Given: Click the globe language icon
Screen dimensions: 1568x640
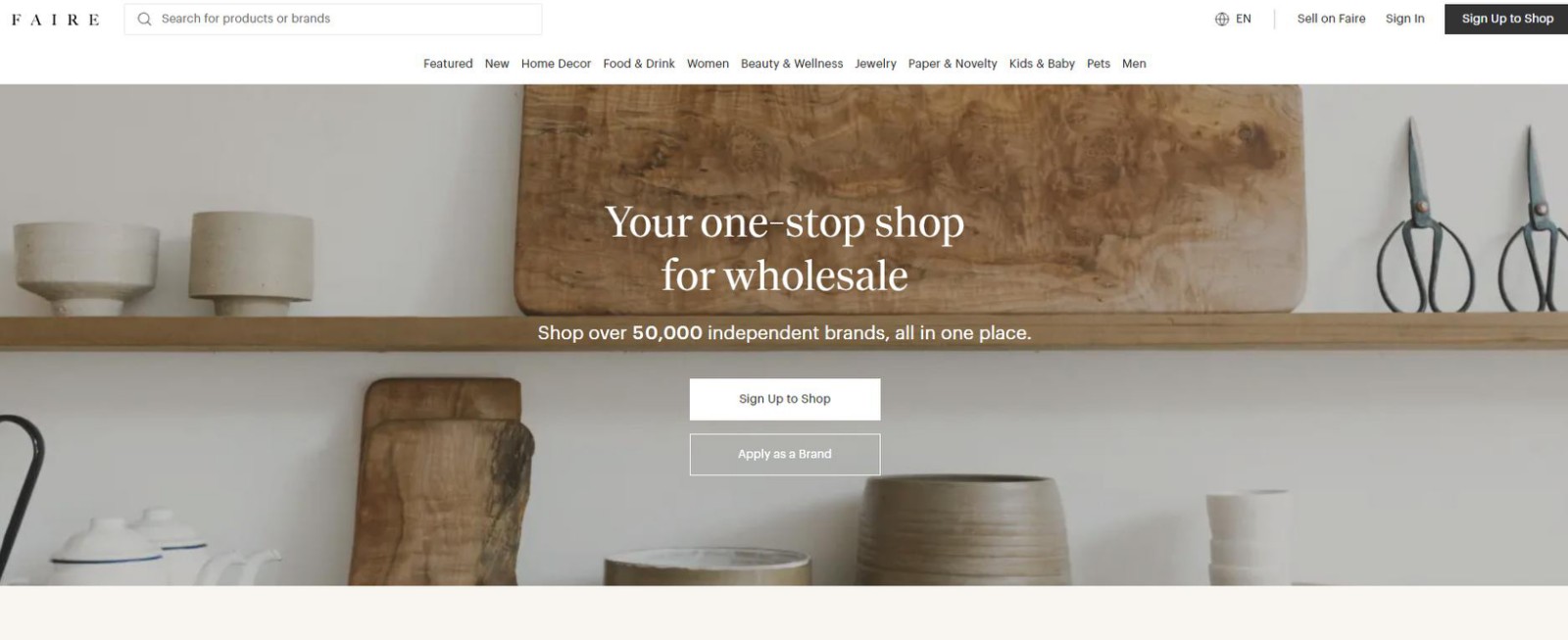Looking at the screenshot, I should [1222, 19].
